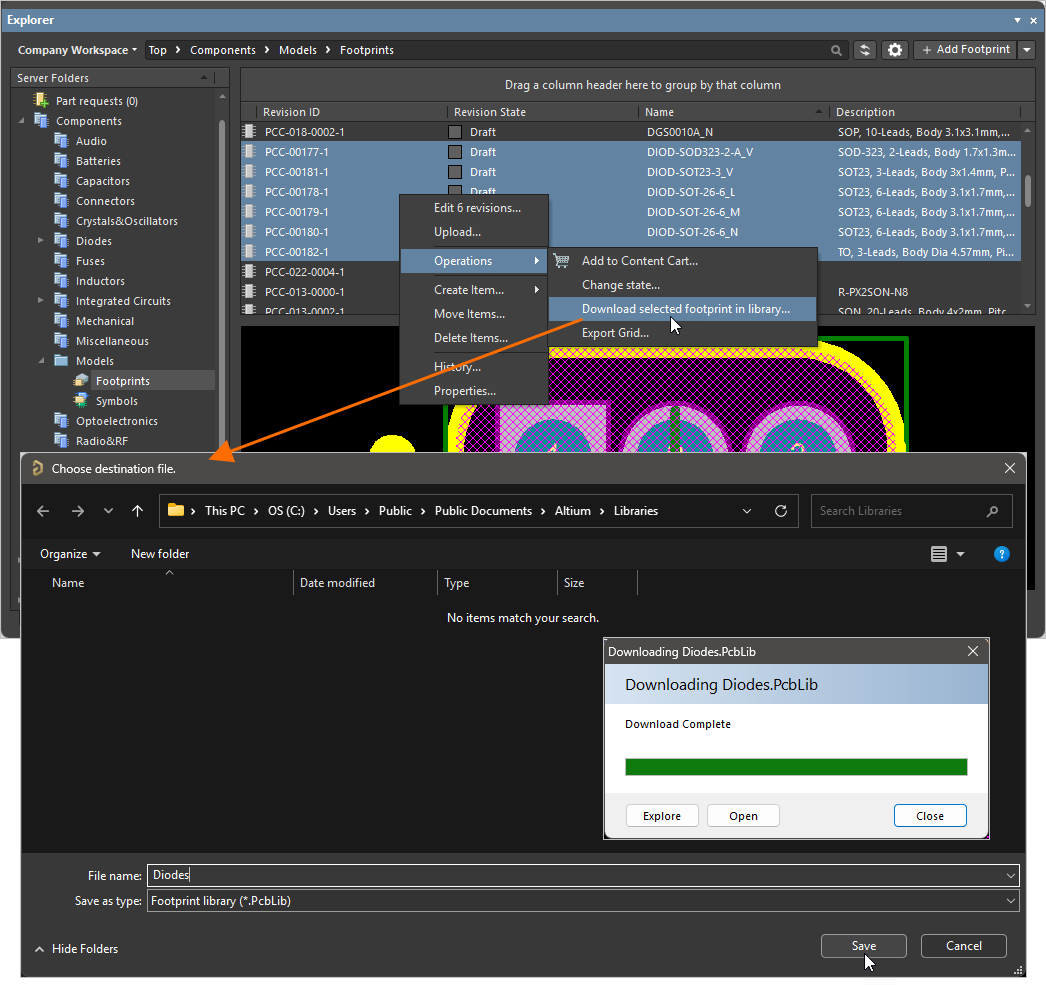Click the Footprints model icon in tree
The height and width of the screenshot is (985, 1046).
(81, 381)
